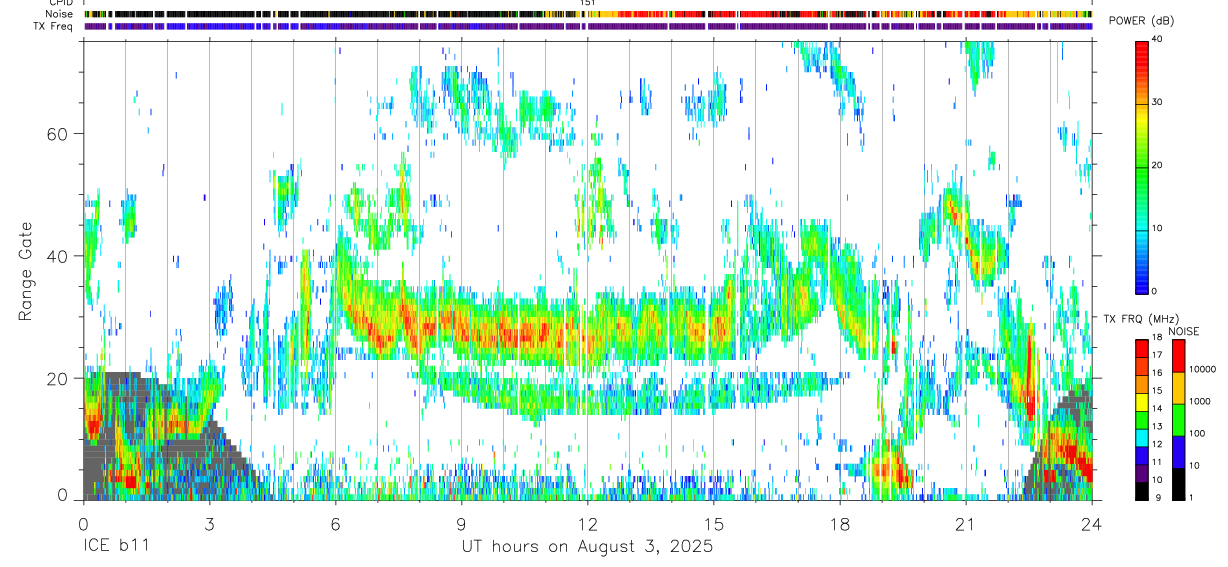The height and width of the screenshot is (567, 1228).
Task: Click the CPID value 151 above the noise bar
Action: [x=588, y=3]
